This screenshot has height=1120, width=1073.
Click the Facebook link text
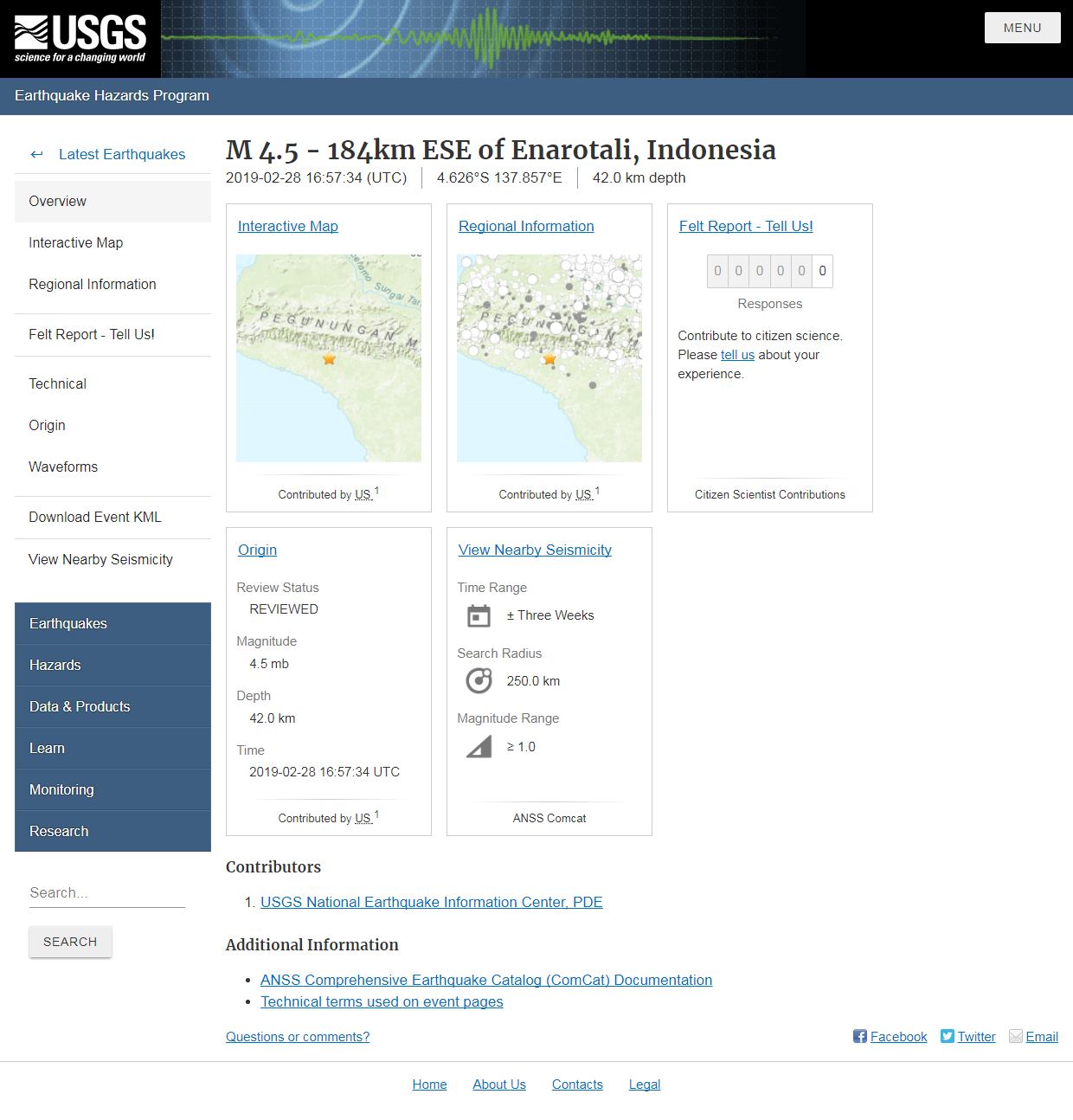[898, 1037]
